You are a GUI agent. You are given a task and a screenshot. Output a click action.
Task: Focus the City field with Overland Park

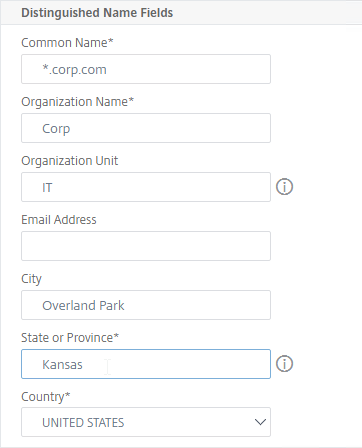pyautogui.click(x=146, y=305)
